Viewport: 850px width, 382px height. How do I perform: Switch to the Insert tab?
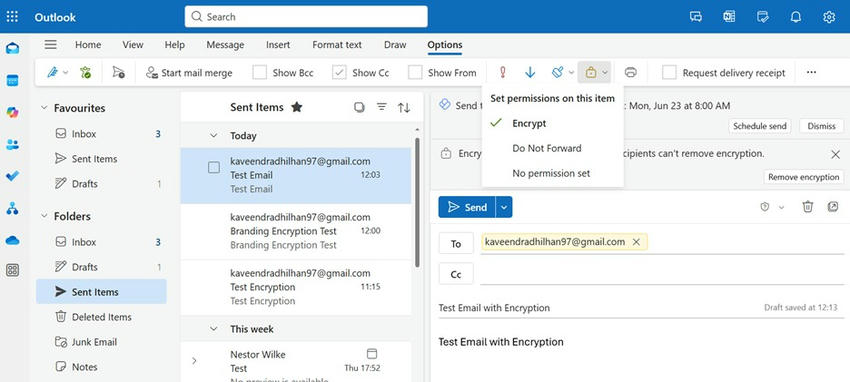point(278,45)
